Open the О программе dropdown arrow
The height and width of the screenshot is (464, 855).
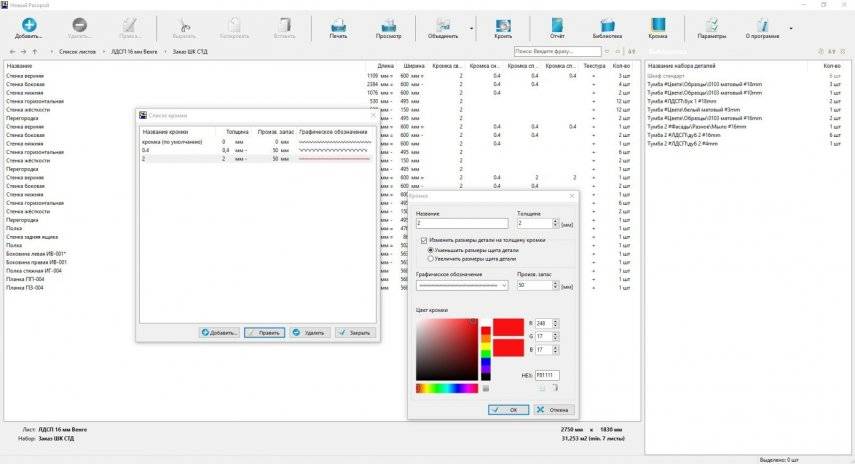(790, 27)
